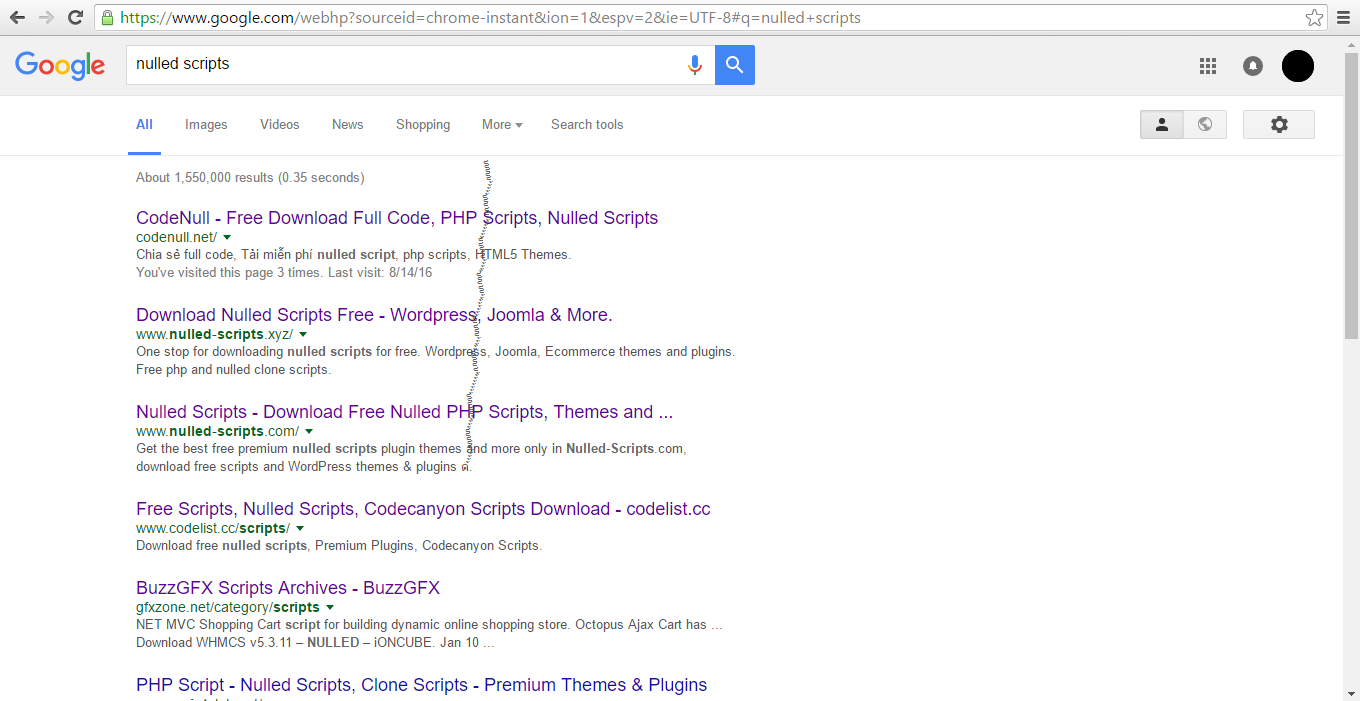Click the codenull.net/ green URL text

[176, 237]
